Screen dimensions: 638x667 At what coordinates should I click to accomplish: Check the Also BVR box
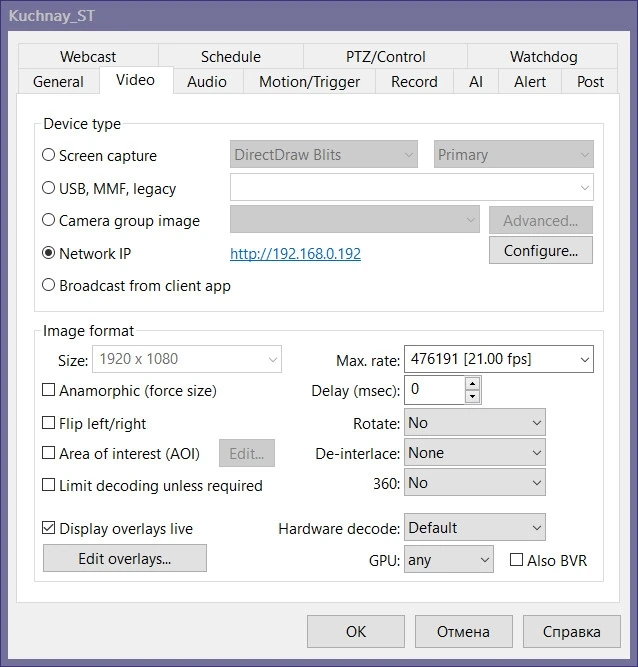pos(516,560)
